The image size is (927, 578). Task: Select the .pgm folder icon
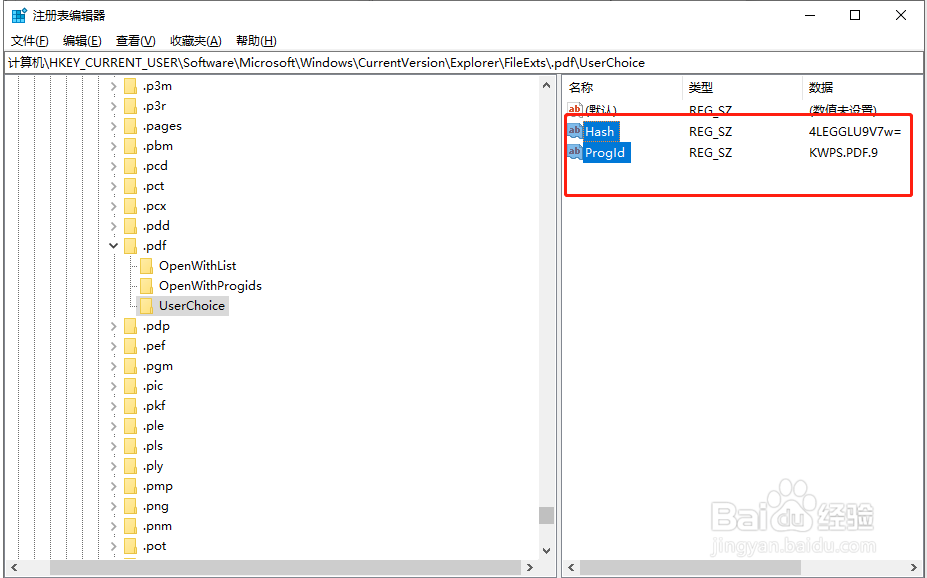click(131, 366)
